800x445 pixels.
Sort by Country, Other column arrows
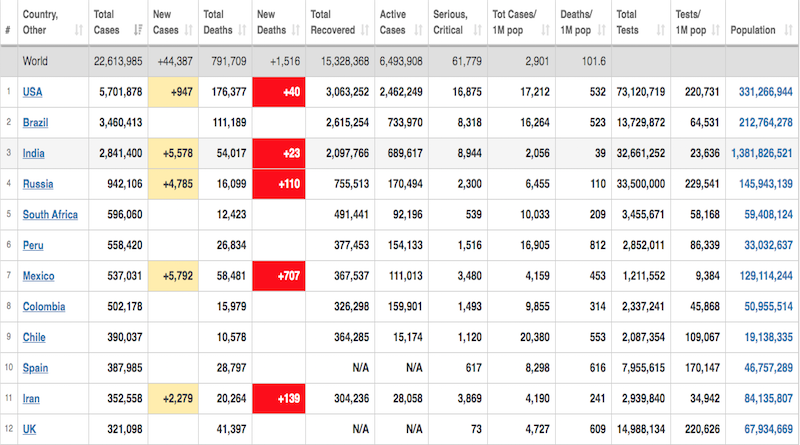[79, 30]
